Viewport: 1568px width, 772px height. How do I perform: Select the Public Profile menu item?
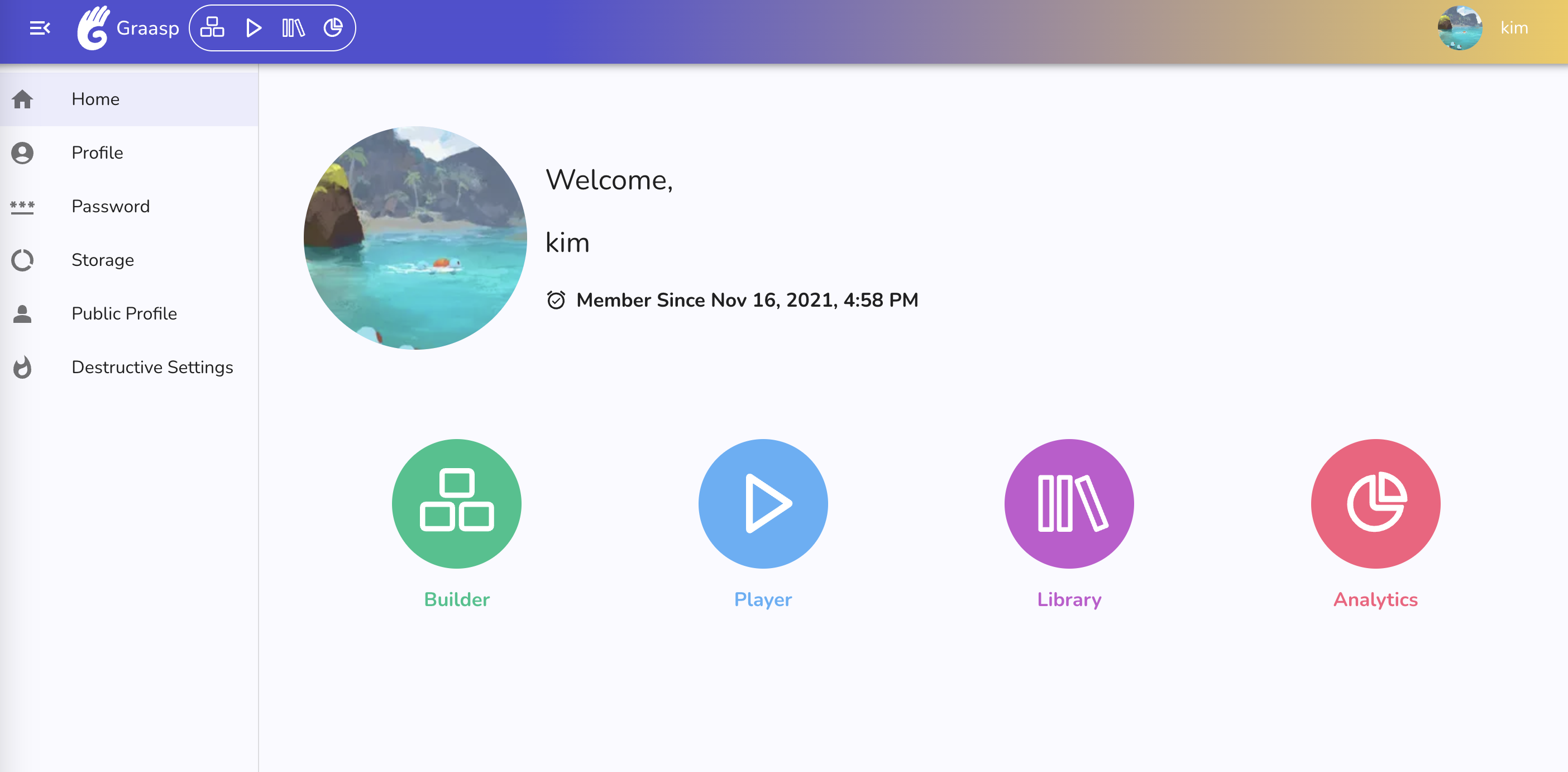124,314
